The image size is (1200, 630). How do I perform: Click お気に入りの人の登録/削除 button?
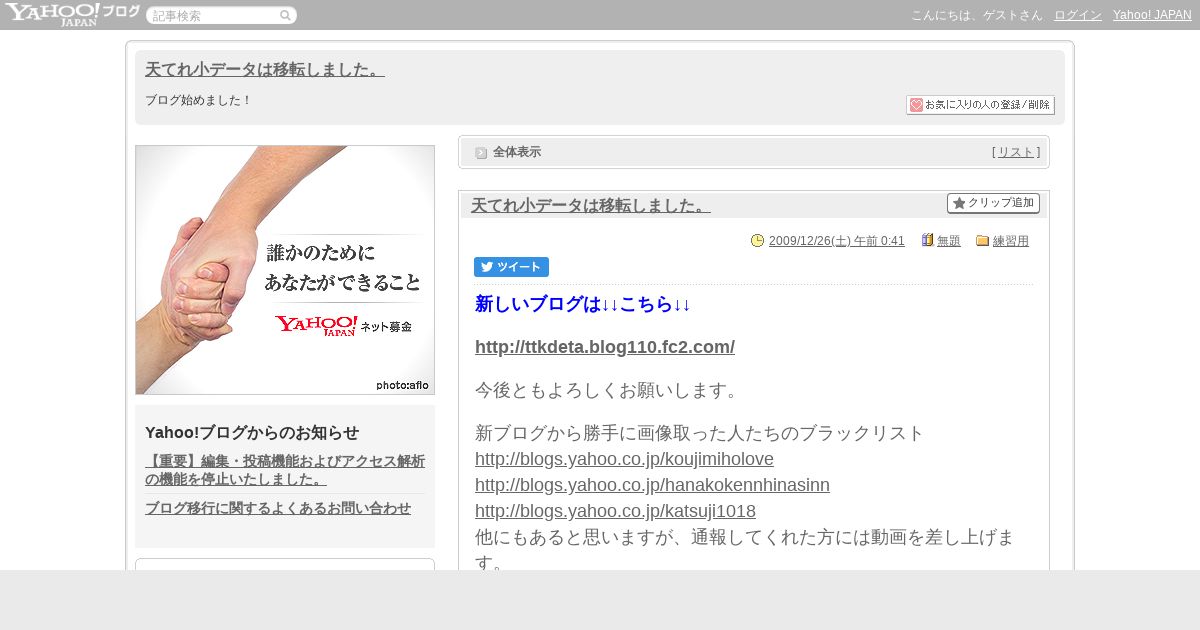[x=980, y=105]
